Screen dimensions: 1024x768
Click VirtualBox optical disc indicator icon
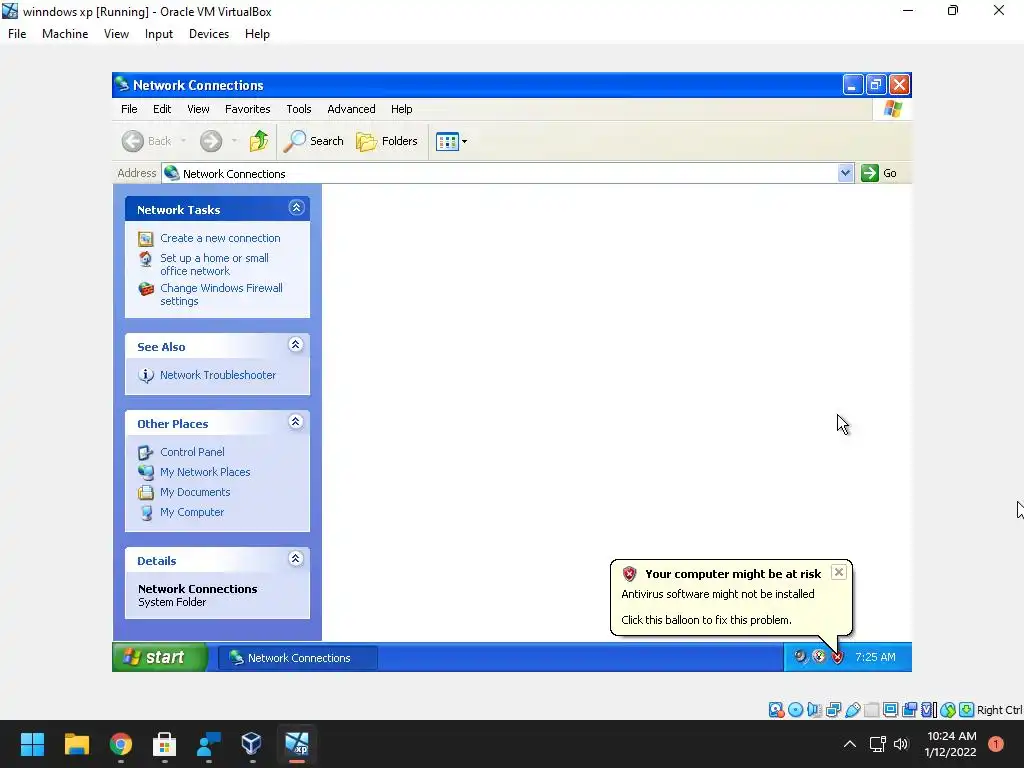[795, 710]
